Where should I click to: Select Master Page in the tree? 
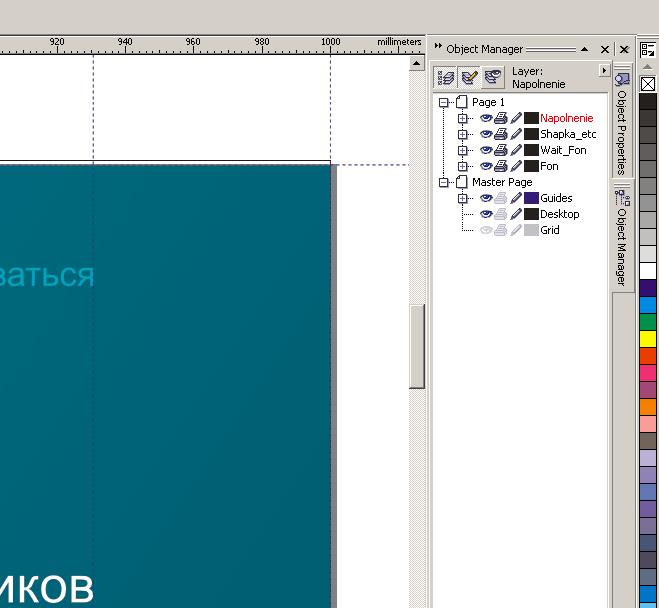(x=502, y=182)
